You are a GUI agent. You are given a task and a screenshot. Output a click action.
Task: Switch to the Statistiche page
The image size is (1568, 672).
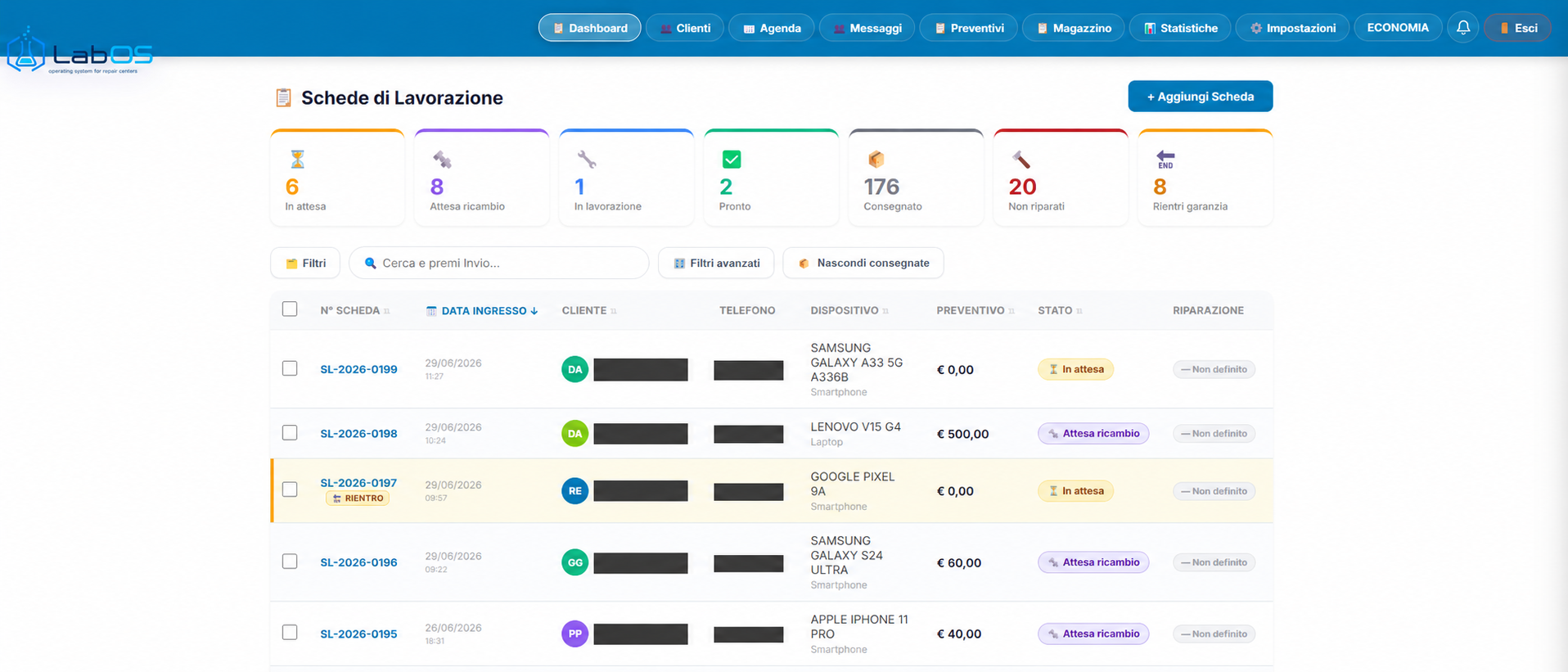click(x=1180, y=28)
